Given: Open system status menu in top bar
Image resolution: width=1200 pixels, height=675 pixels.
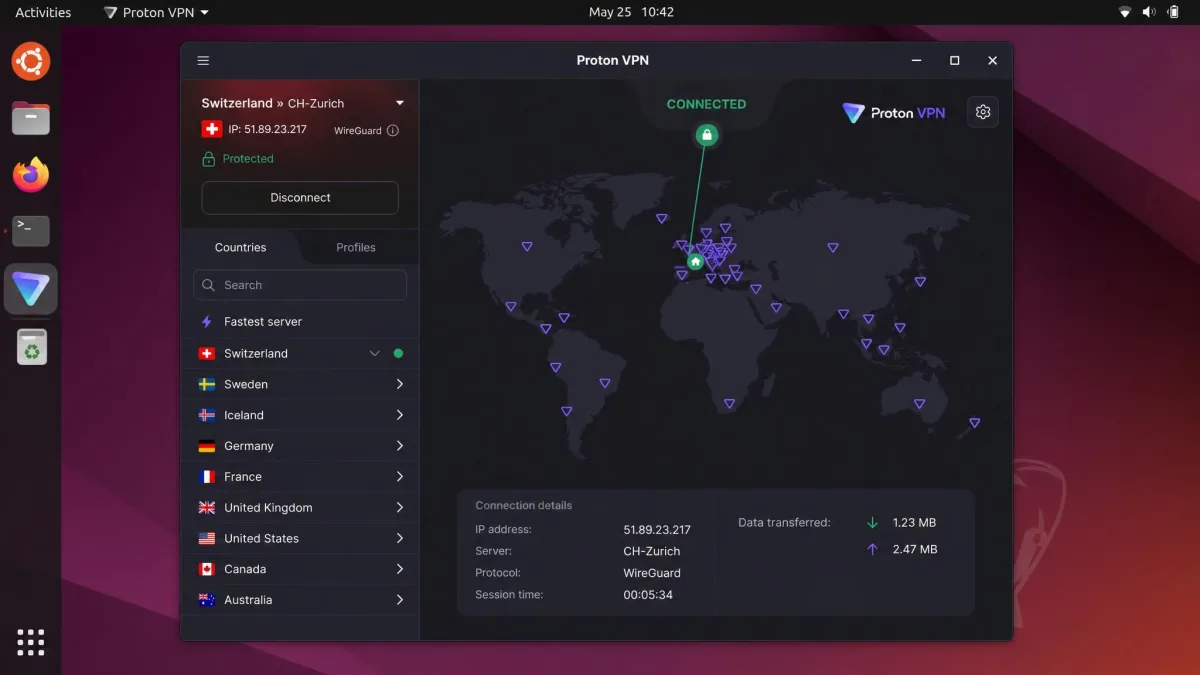Looking at the screenshot, I should [1150, 13].
